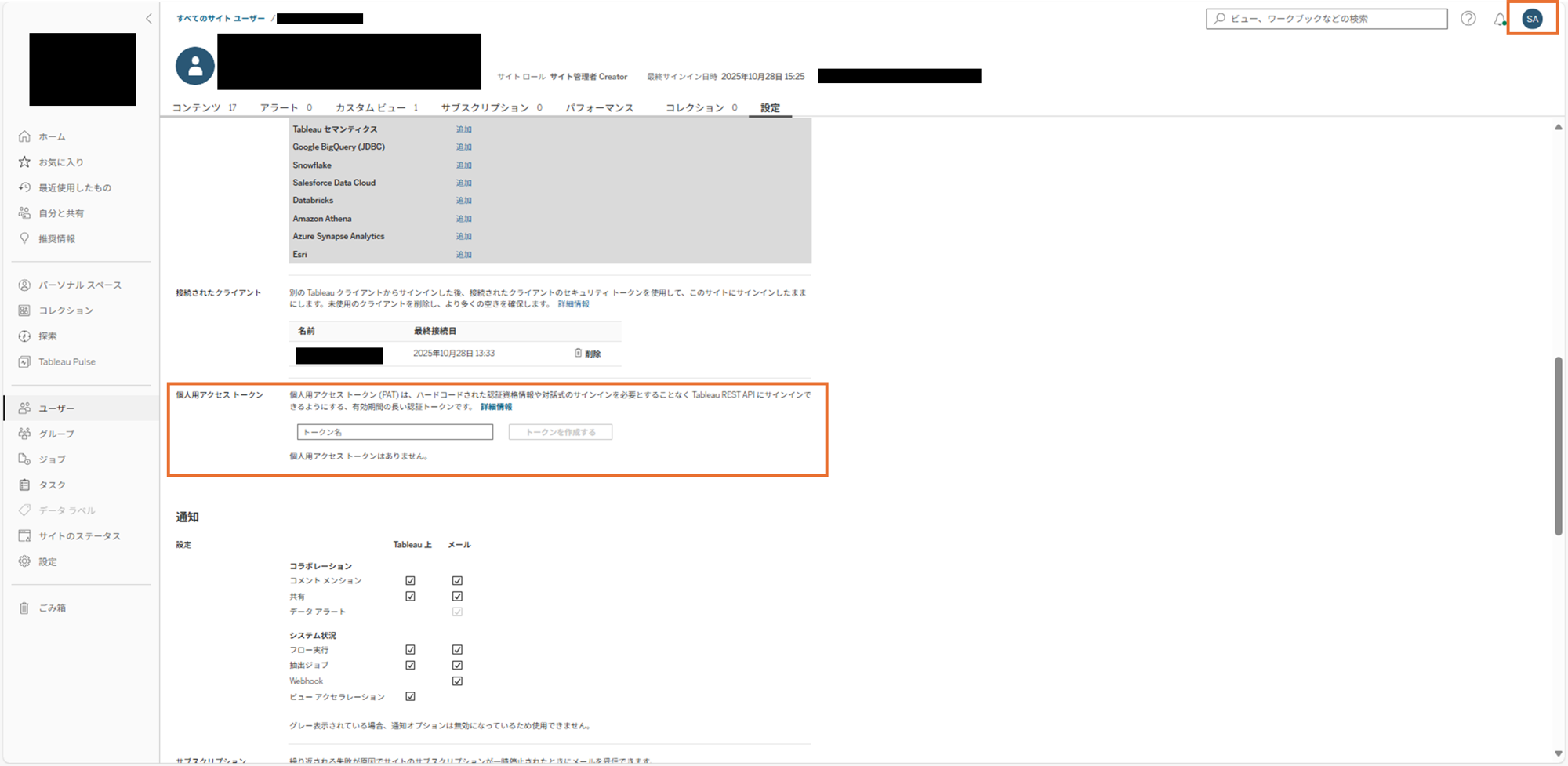Image resolution: width=1568 pixels, height=766 pixels.
Task: Click the scrollbar down arrow
Action: [x=1559, y=754]
